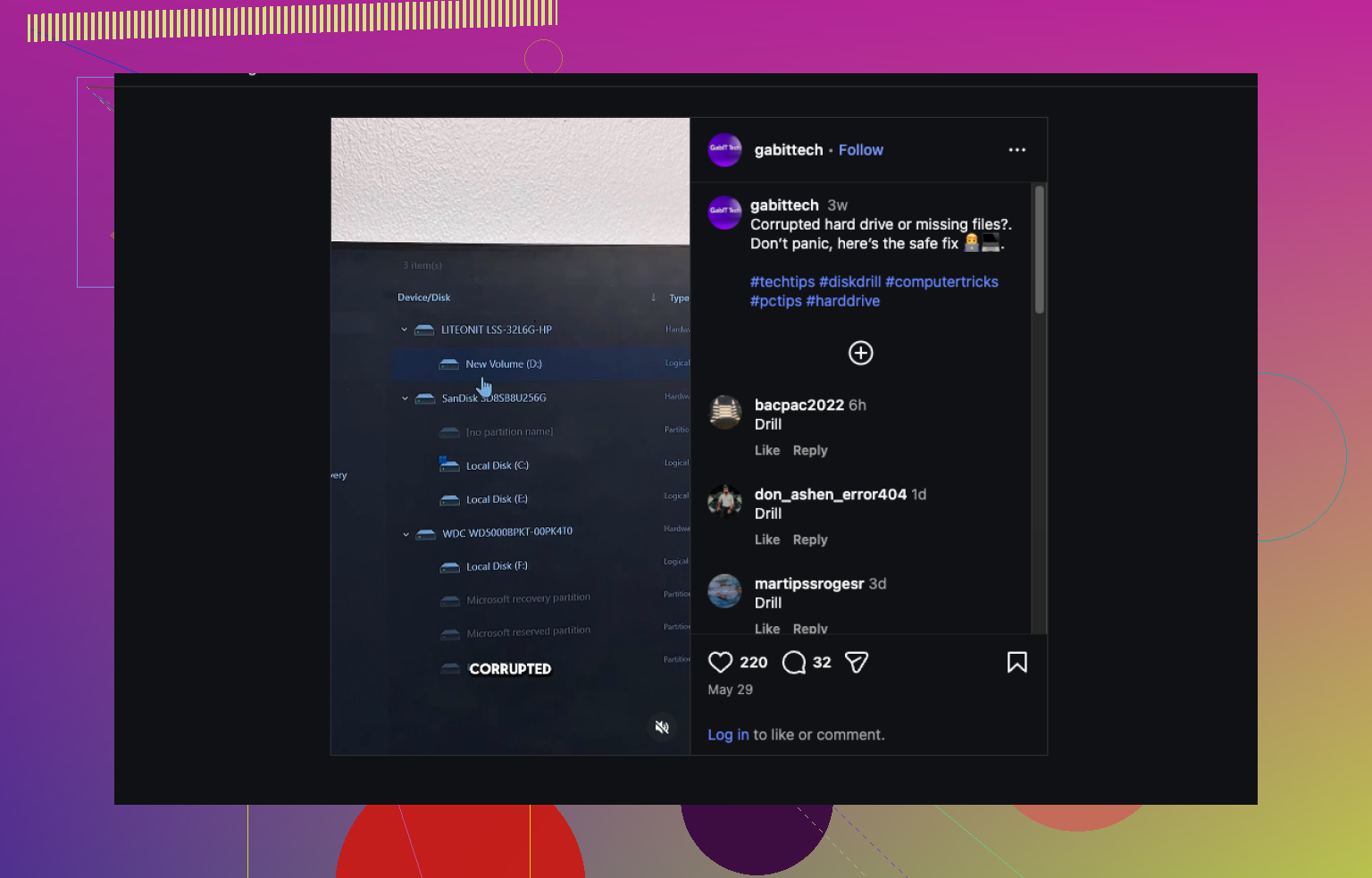Share the post with the paper plane icon
The image size is (1372, 878).
856,662
